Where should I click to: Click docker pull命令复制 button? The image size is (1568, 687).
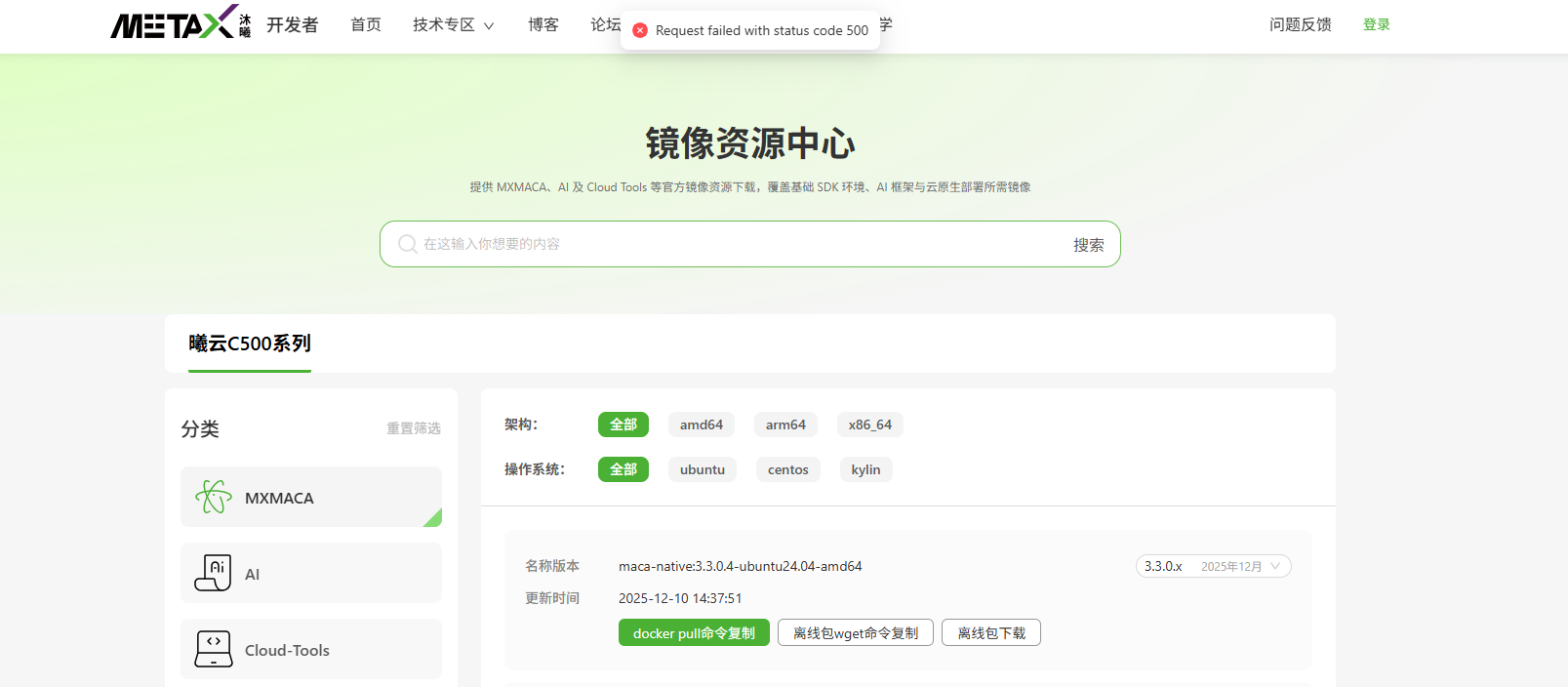pos(694,633)
